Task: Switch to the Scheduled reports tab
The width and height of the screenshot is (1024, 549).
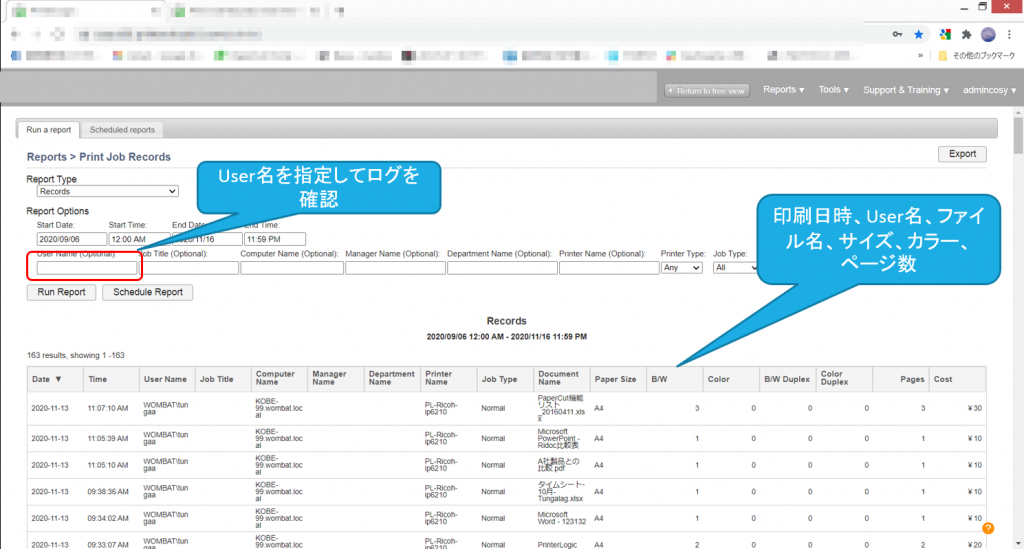Action: coord(122,130)
